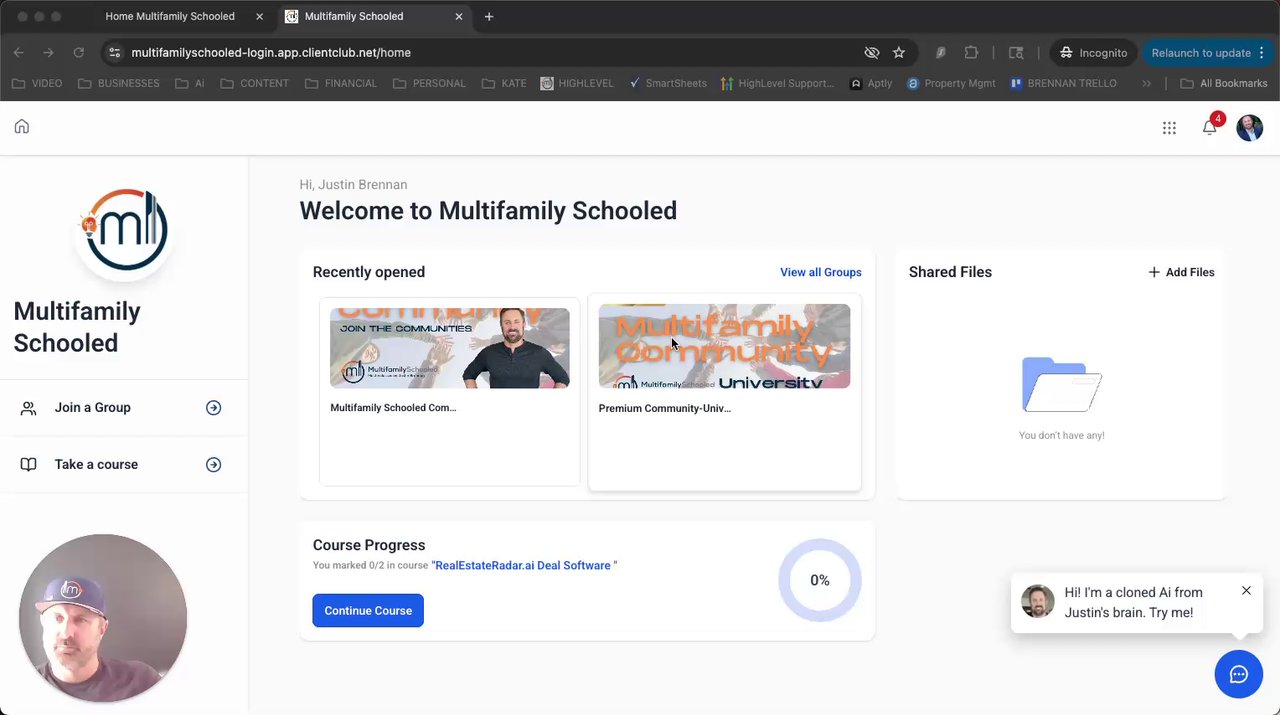Click the empty folder icon in Shared Files
The width and height of the screenshot is (1280, 715).
click(1061, 385)
